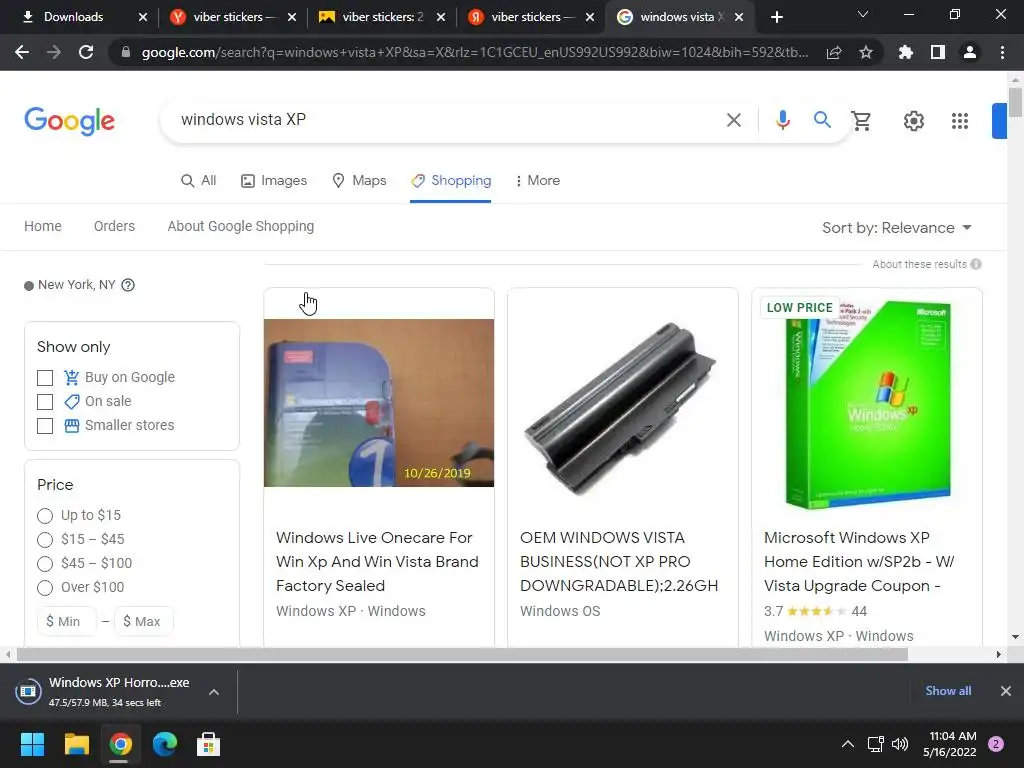The image size is (1024, 768).
Task: Go back to the previous page
Action: coord(22,52)
